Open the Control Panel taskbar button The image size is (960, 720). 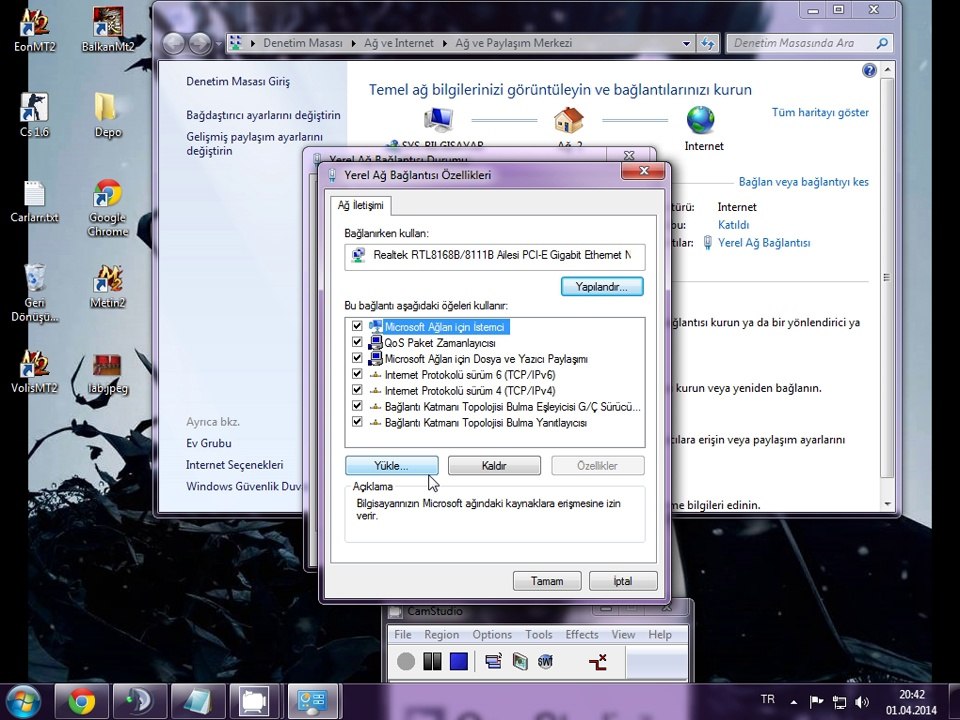point(313,702)
